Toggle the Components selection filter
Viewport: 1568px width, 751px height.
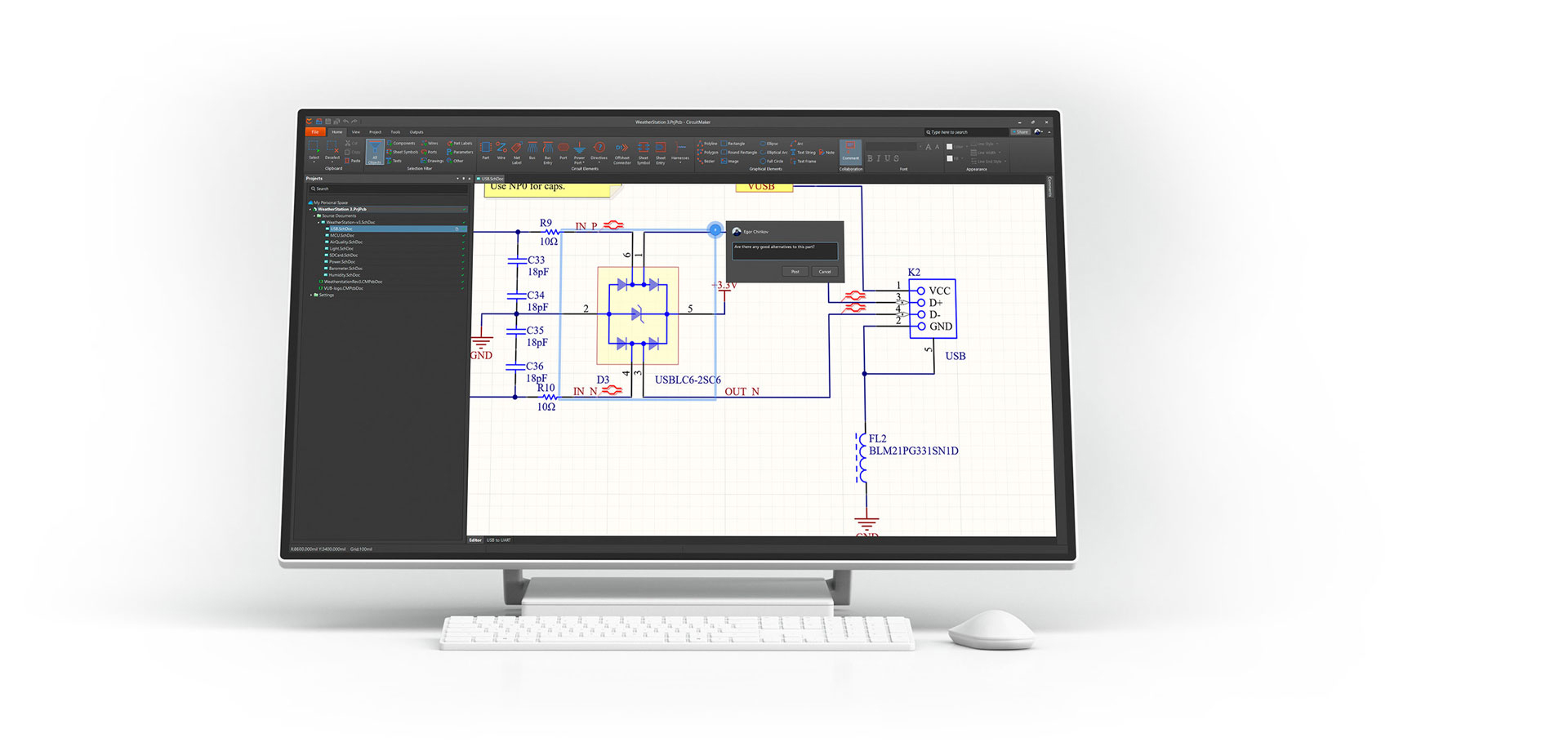(401, 144)
